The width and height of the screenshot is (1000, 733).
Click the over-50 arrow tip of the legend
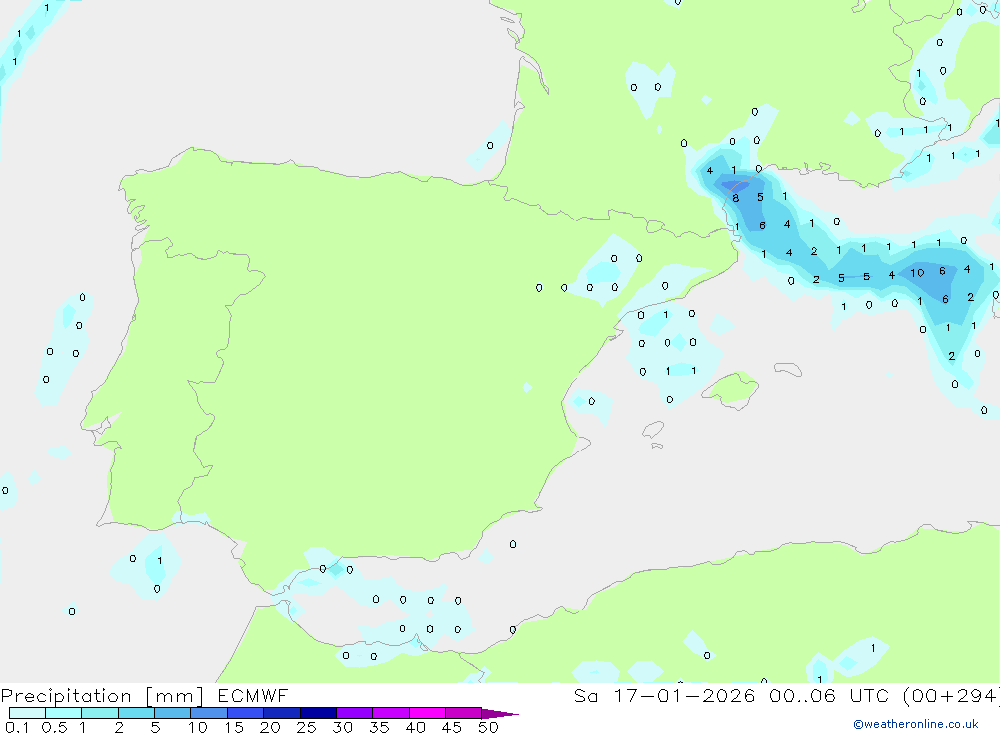click(499, 713)
